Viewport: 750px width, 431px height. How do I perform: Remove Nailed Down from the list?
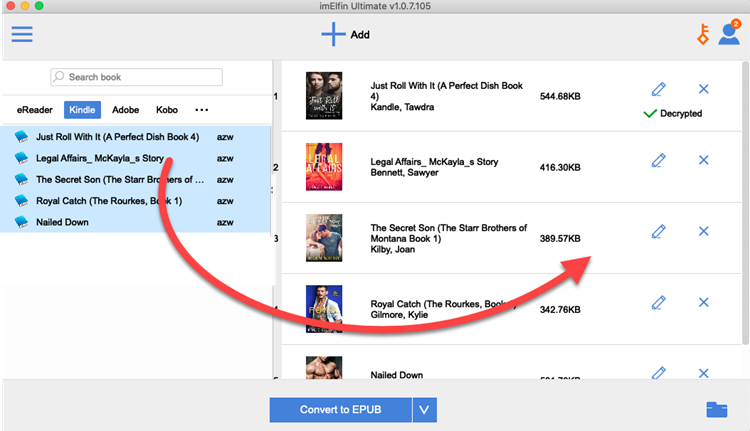pyautogui.click(x=703, y=373)
